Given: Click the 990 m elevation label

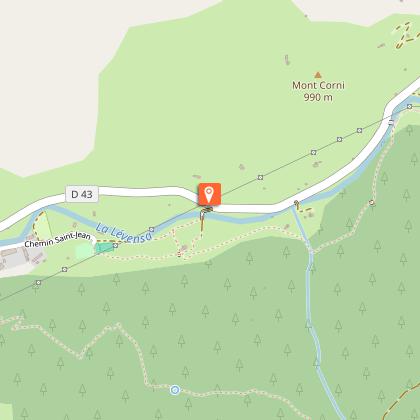Looking at the screenshot, I should coord(318,97).
